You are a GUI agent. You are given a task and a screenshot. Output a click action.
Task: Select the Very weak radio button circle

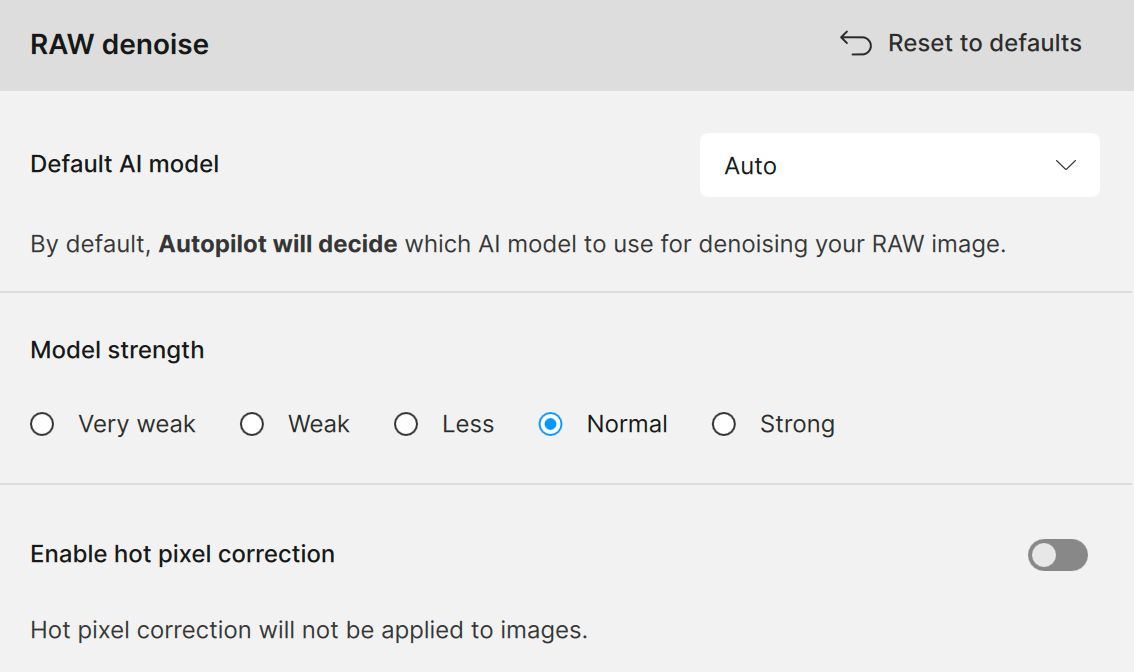click(x=42, y=425)
